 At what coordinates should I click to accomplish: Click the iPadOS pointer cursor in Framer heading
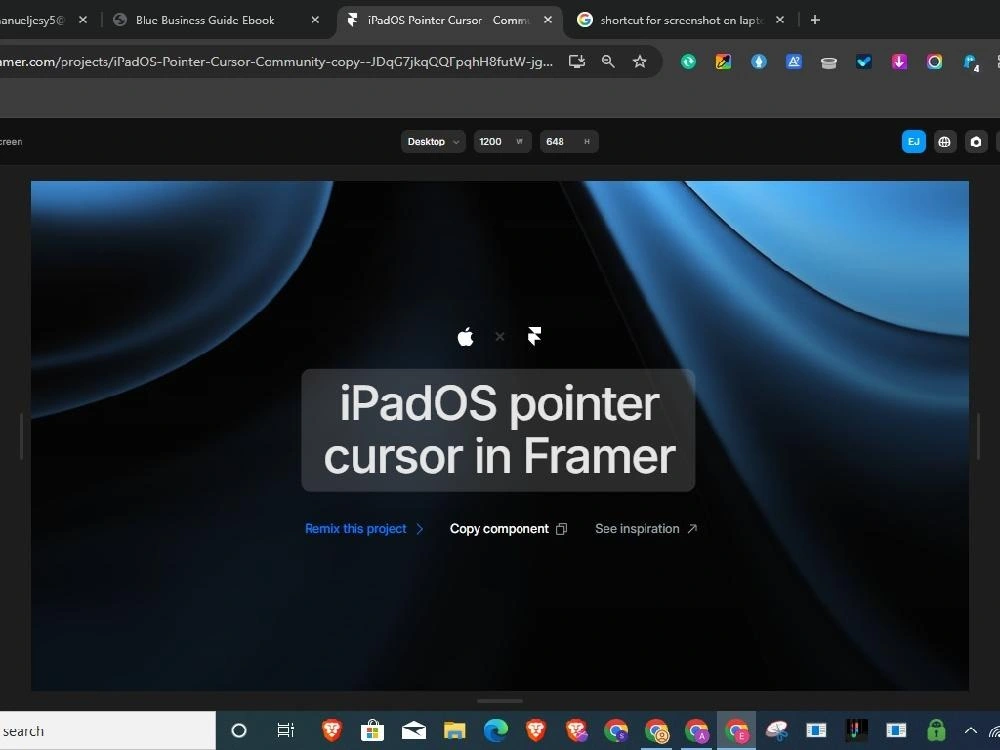pyautogui.click(x=499, y=430)
